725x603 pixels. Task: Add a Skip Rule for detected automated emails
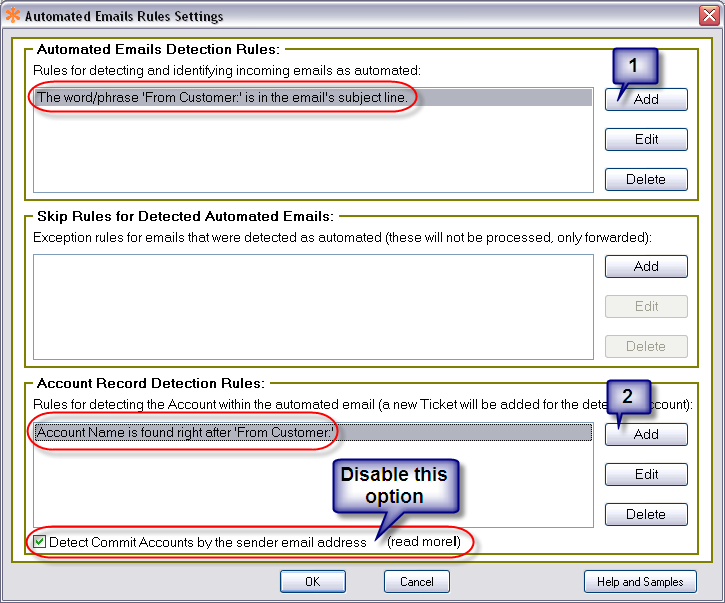(646, 266)
